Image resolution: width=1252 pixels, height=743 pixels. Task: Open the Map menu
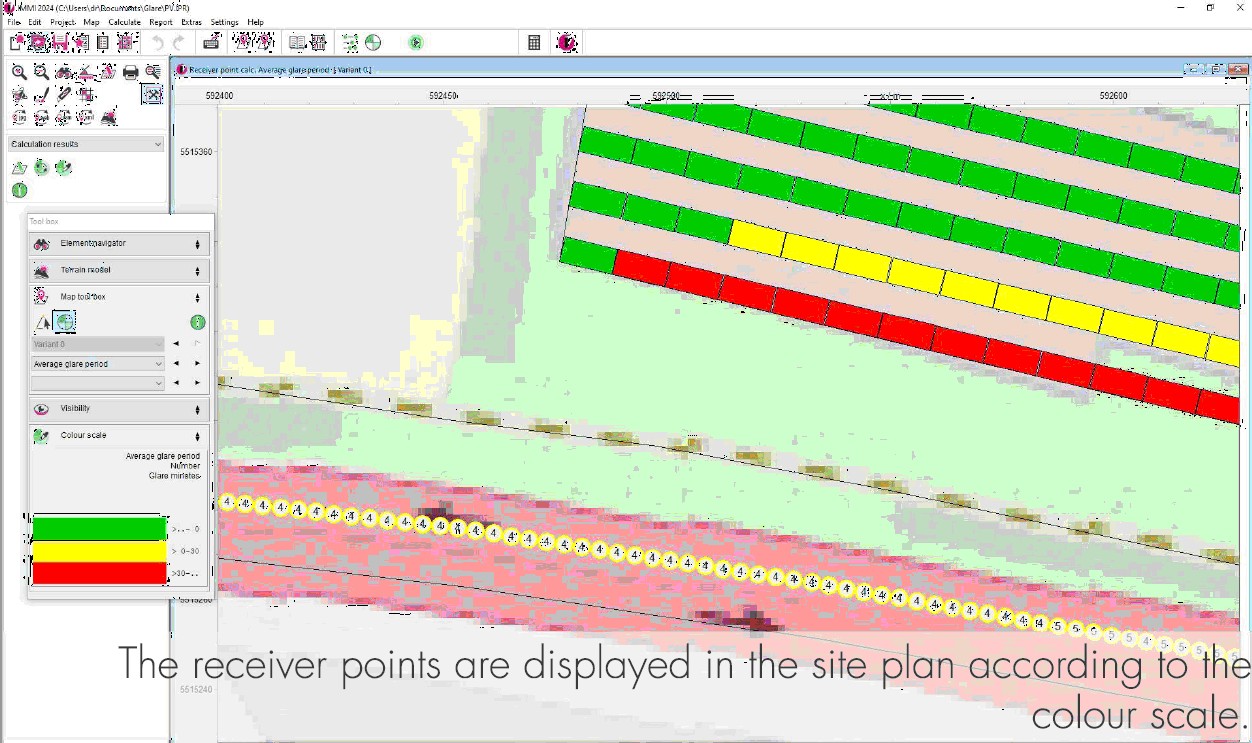click(91, 22)
